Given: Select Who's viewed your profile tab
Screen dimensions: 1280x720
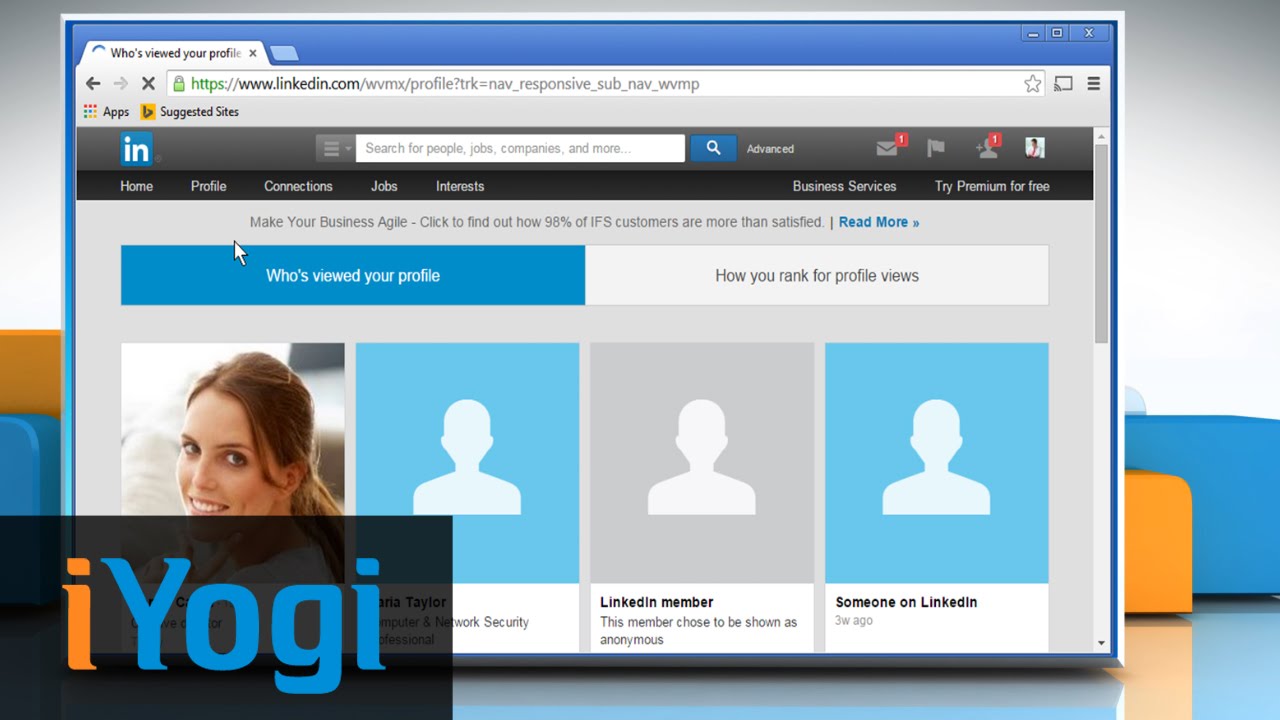Looking at the screenshot, I should click(x=353, y=275).
